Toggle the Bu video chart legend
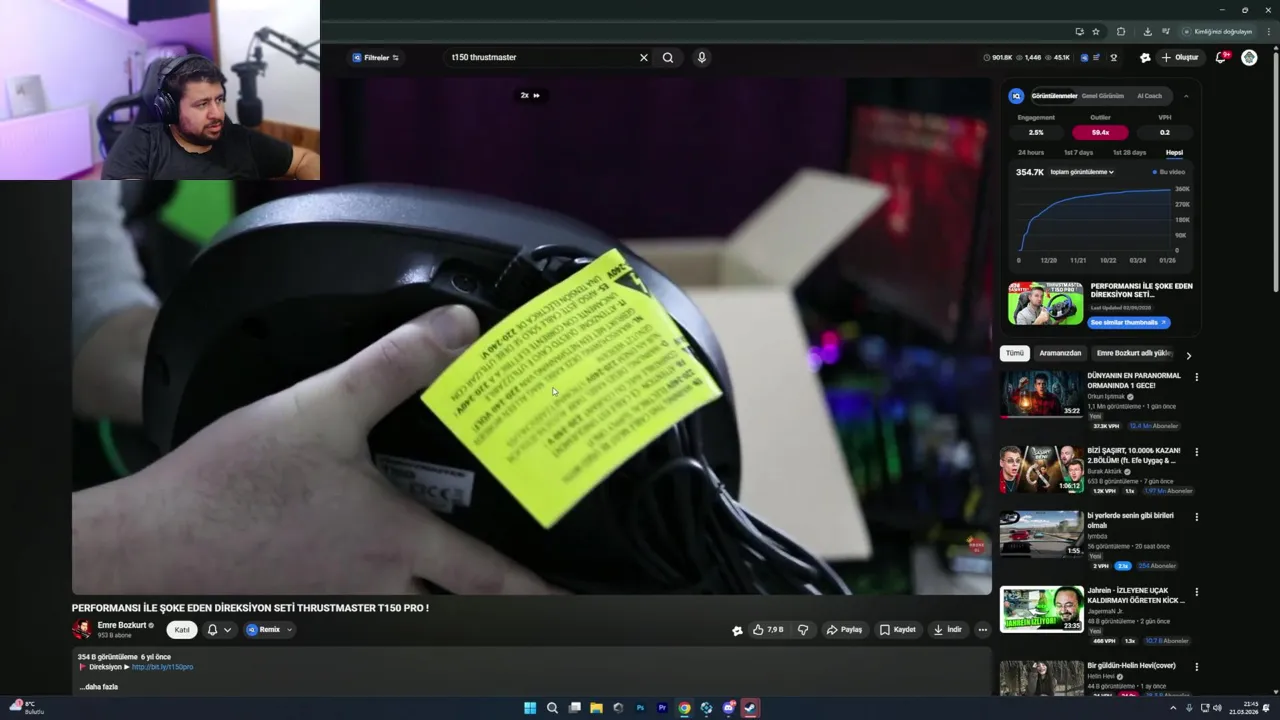The height and width of the screenshot is (720, 1280). tap(1169, 172)
